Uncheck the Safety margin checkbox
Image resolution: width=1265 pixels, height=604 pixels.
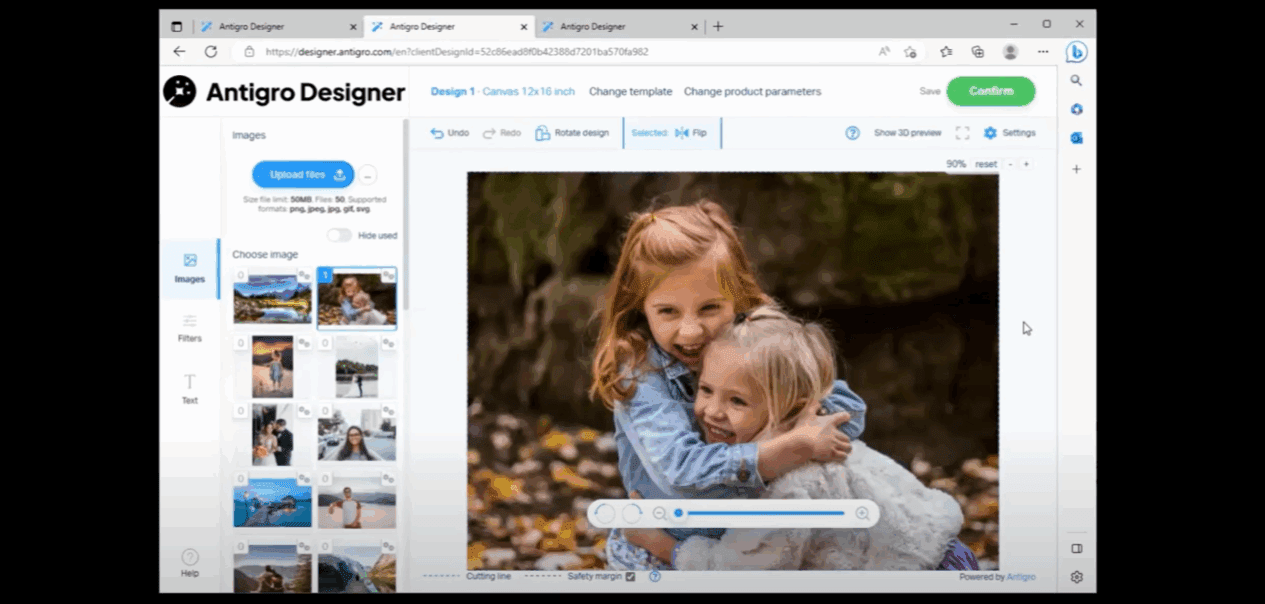pos(629,577)
